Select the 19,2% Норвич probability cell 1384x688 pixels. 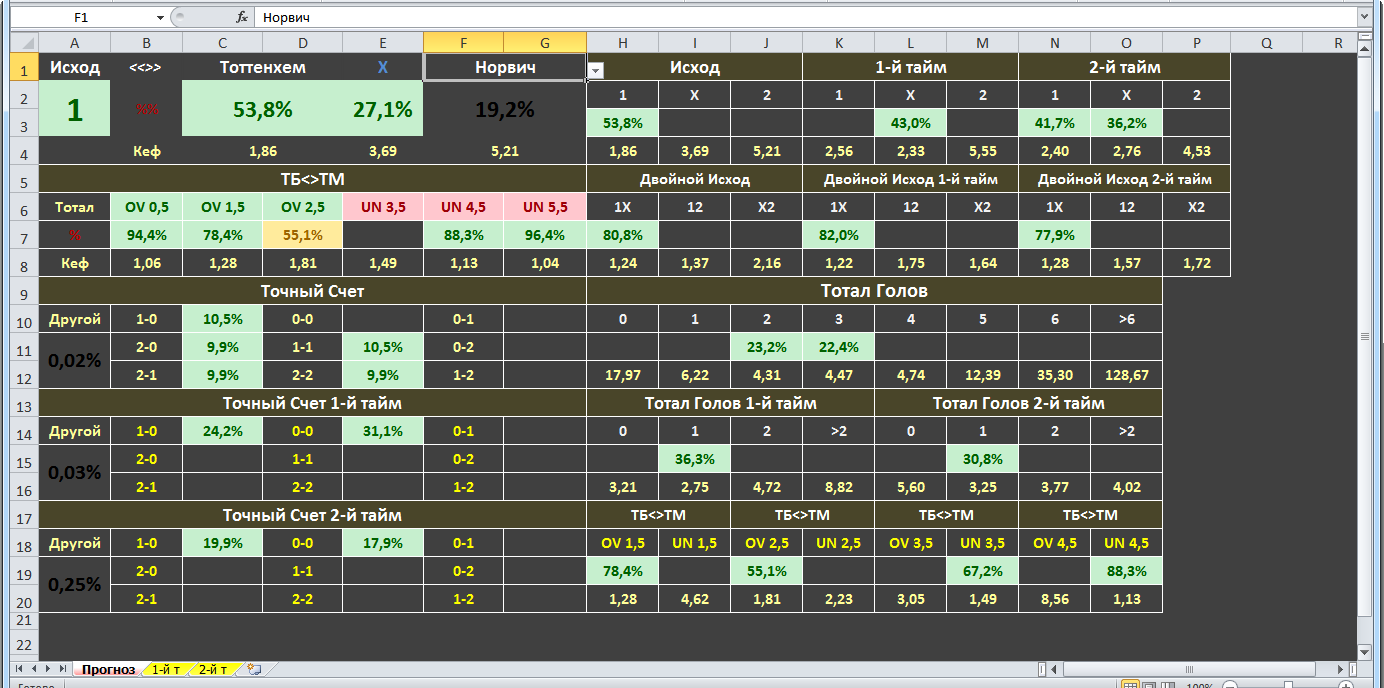(505, 110)
